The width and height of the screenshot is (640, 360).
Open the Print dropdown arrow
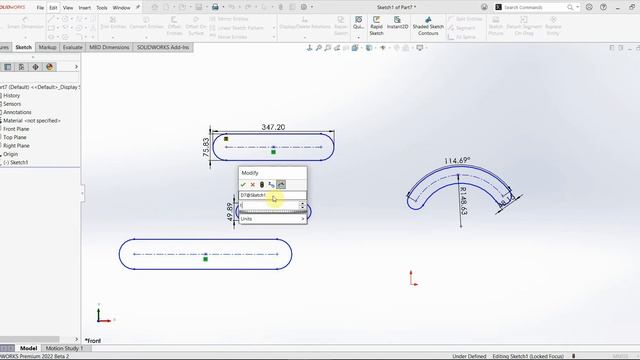click(223, 7)
